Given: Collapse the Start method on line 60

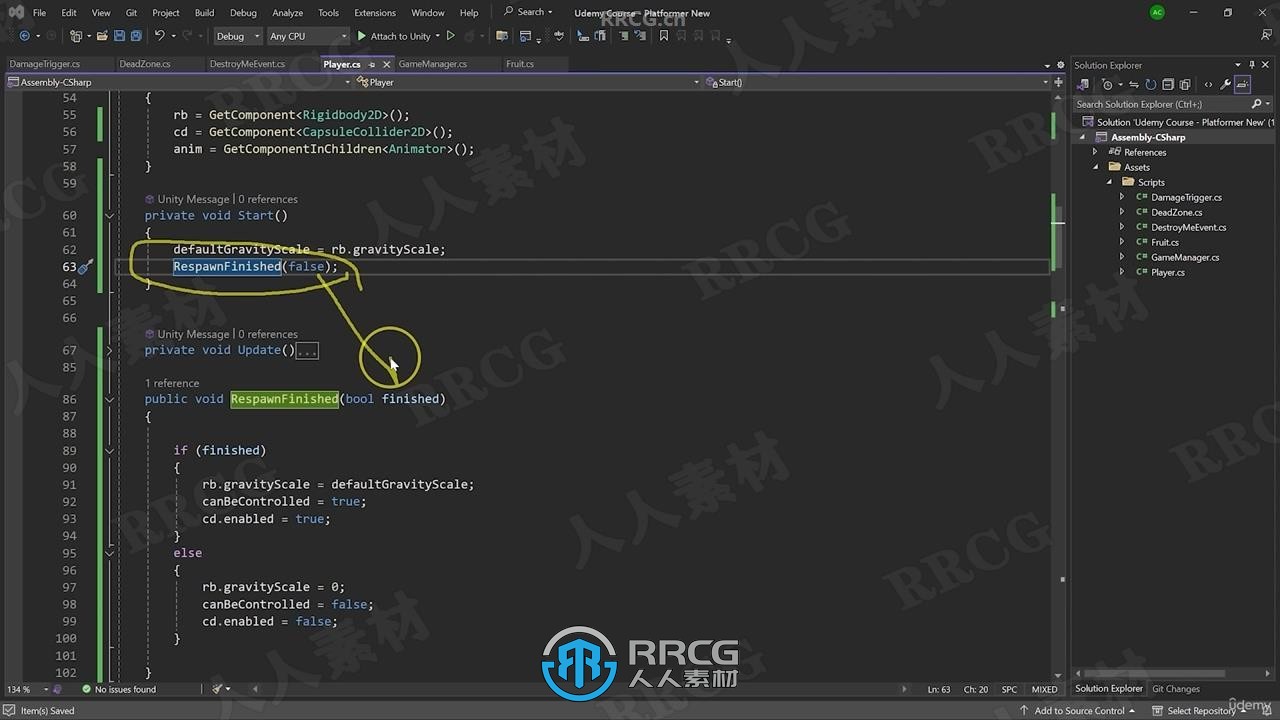Looking at the screenshot, I should (109, 215).
